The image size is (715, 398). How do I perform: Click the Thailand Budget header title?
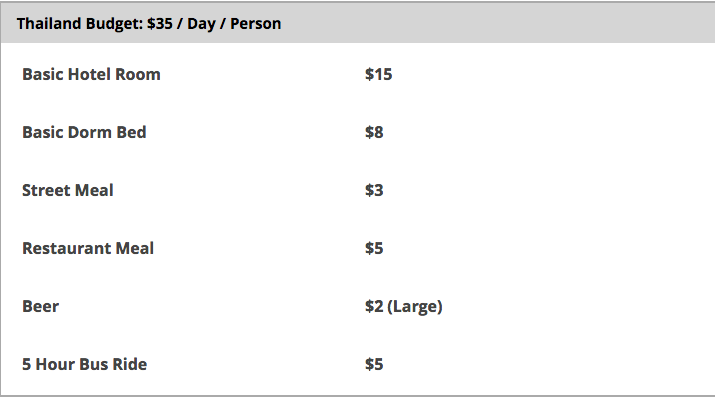tap(149, 24)
